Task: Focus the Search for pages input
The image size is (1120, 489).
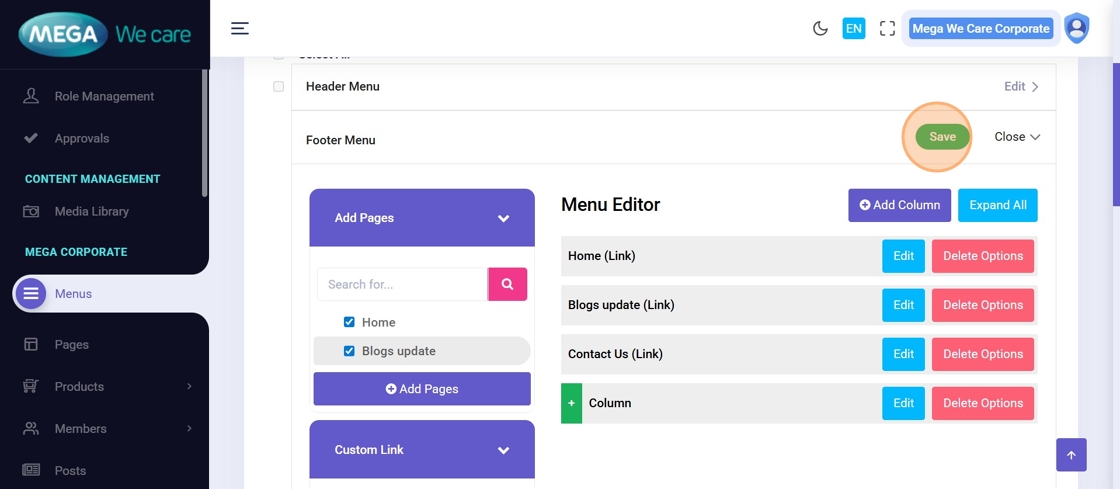Action: click(x=402, y=284)
